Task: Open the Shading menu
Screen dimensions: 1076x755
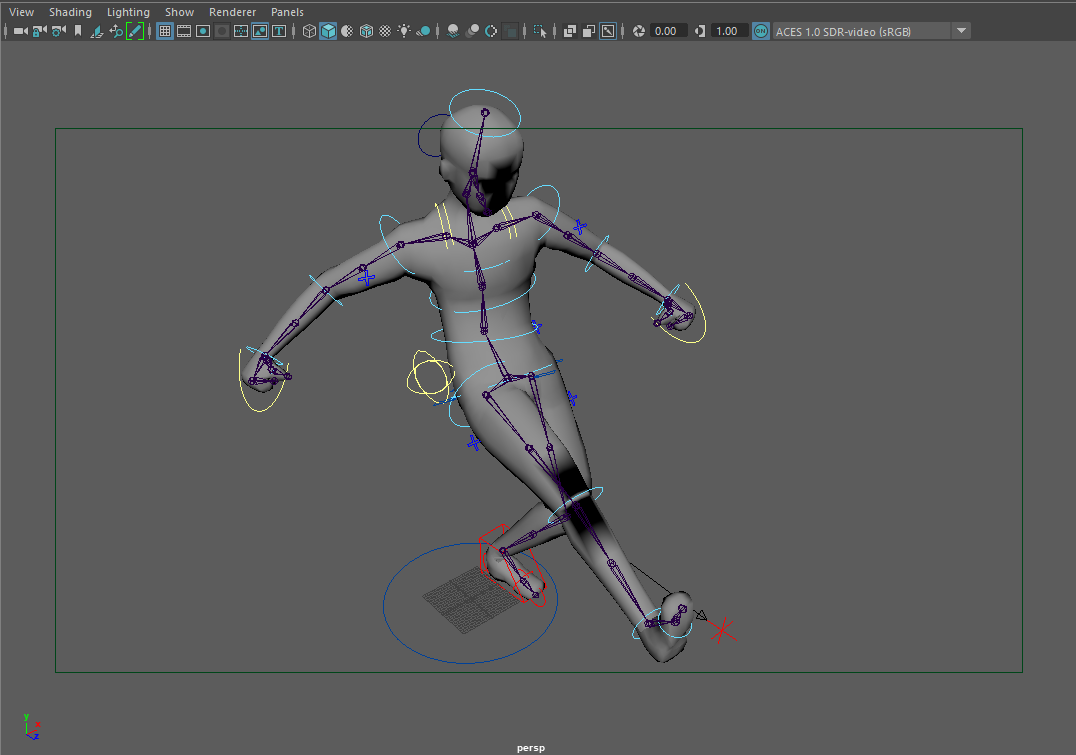Action: coord(70,12)
